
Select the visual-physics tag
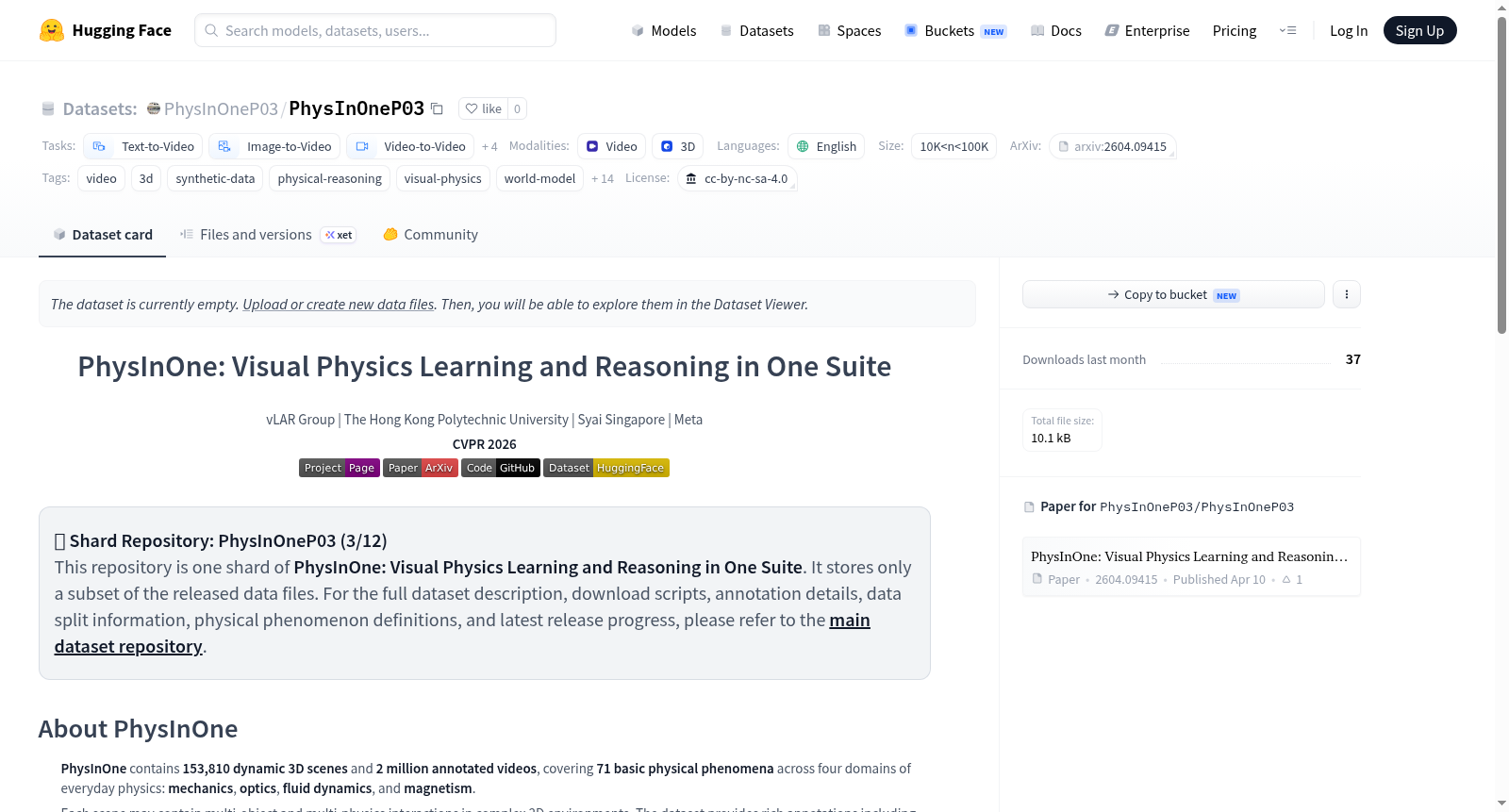point(442,178)
